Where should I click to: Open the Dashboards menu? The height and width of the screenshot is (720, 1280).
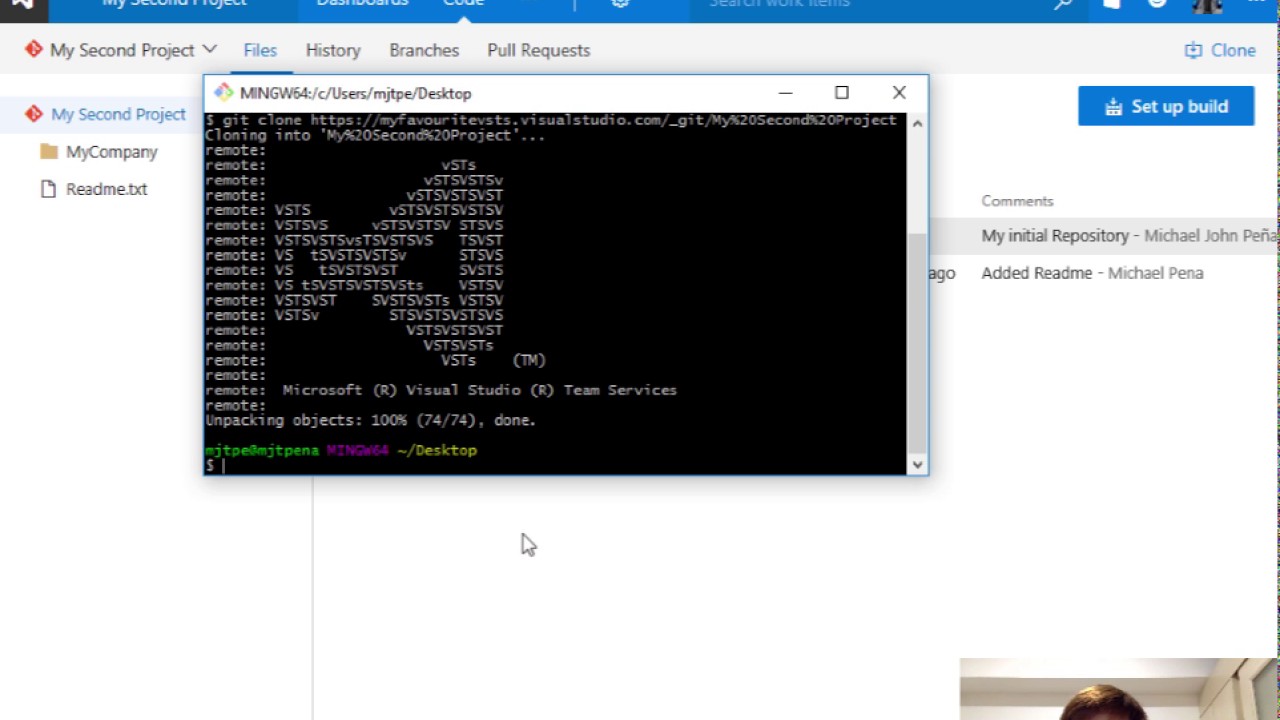[x=362, y=4]
